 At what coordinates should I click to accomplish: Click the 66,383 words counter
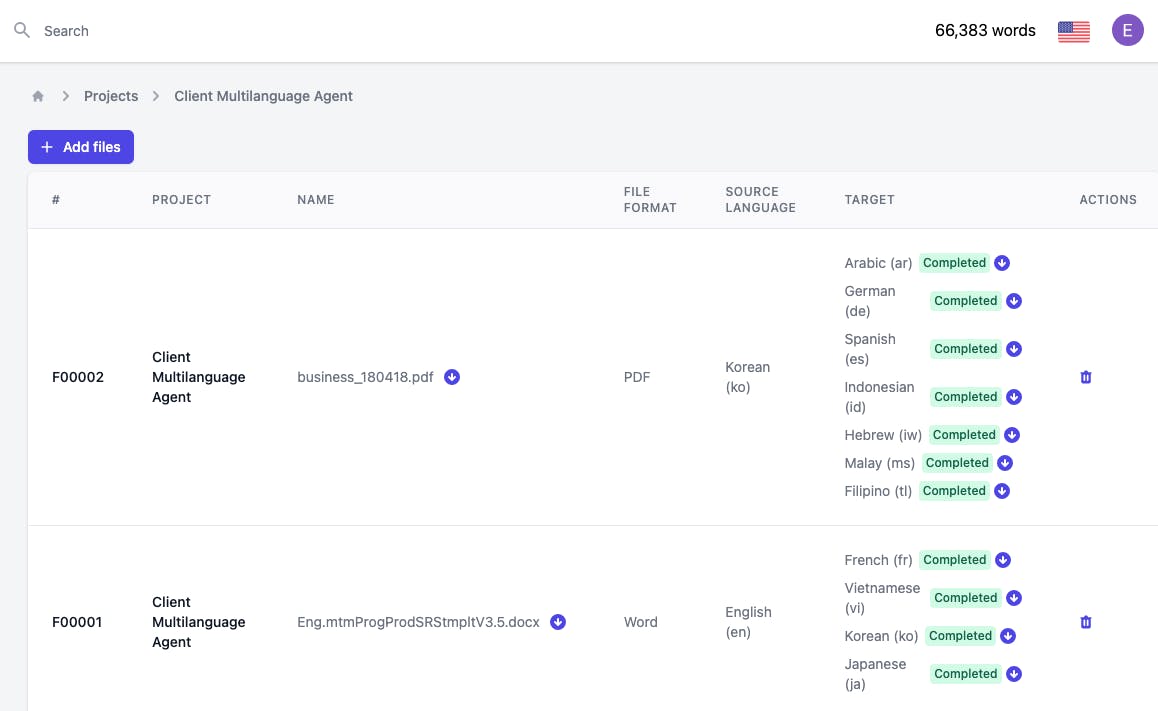[x=985, y=31]
